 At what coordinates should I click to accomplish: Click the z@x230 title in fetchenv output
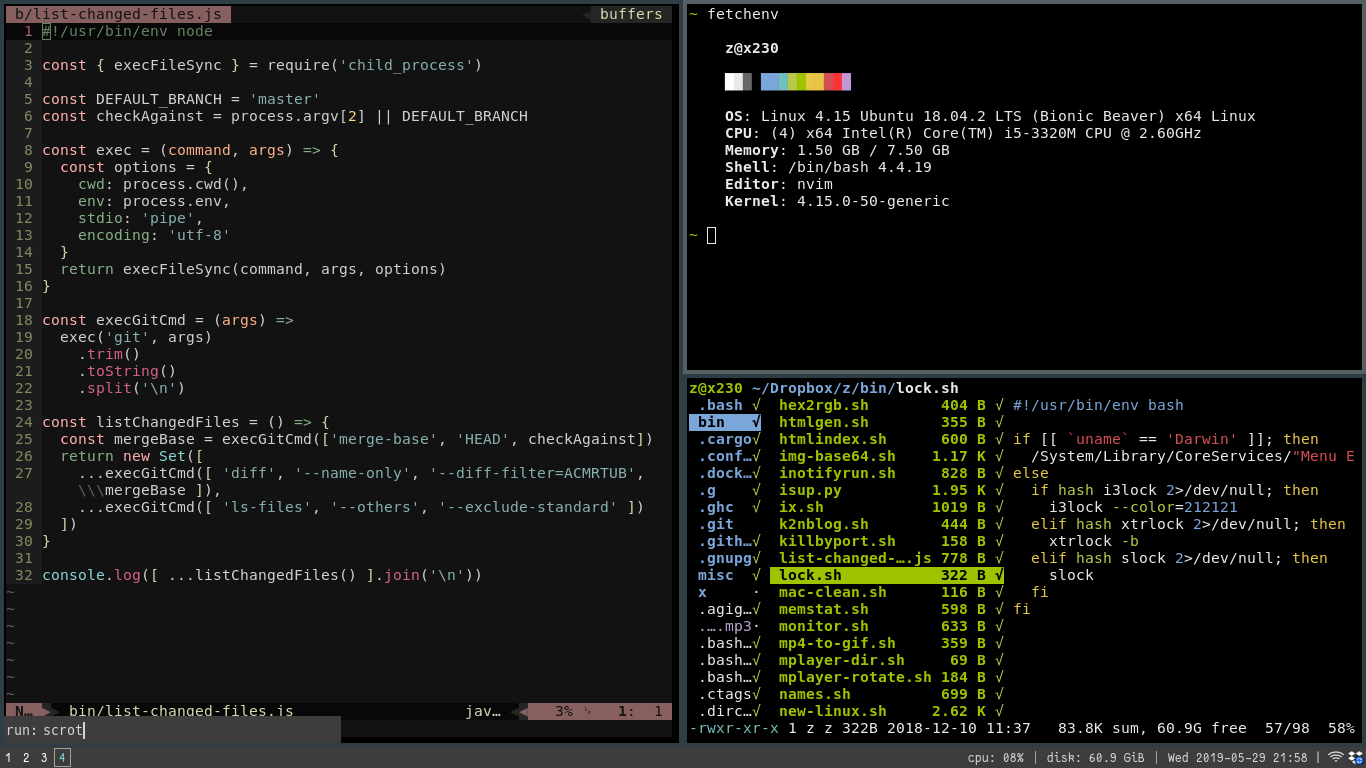752,48
